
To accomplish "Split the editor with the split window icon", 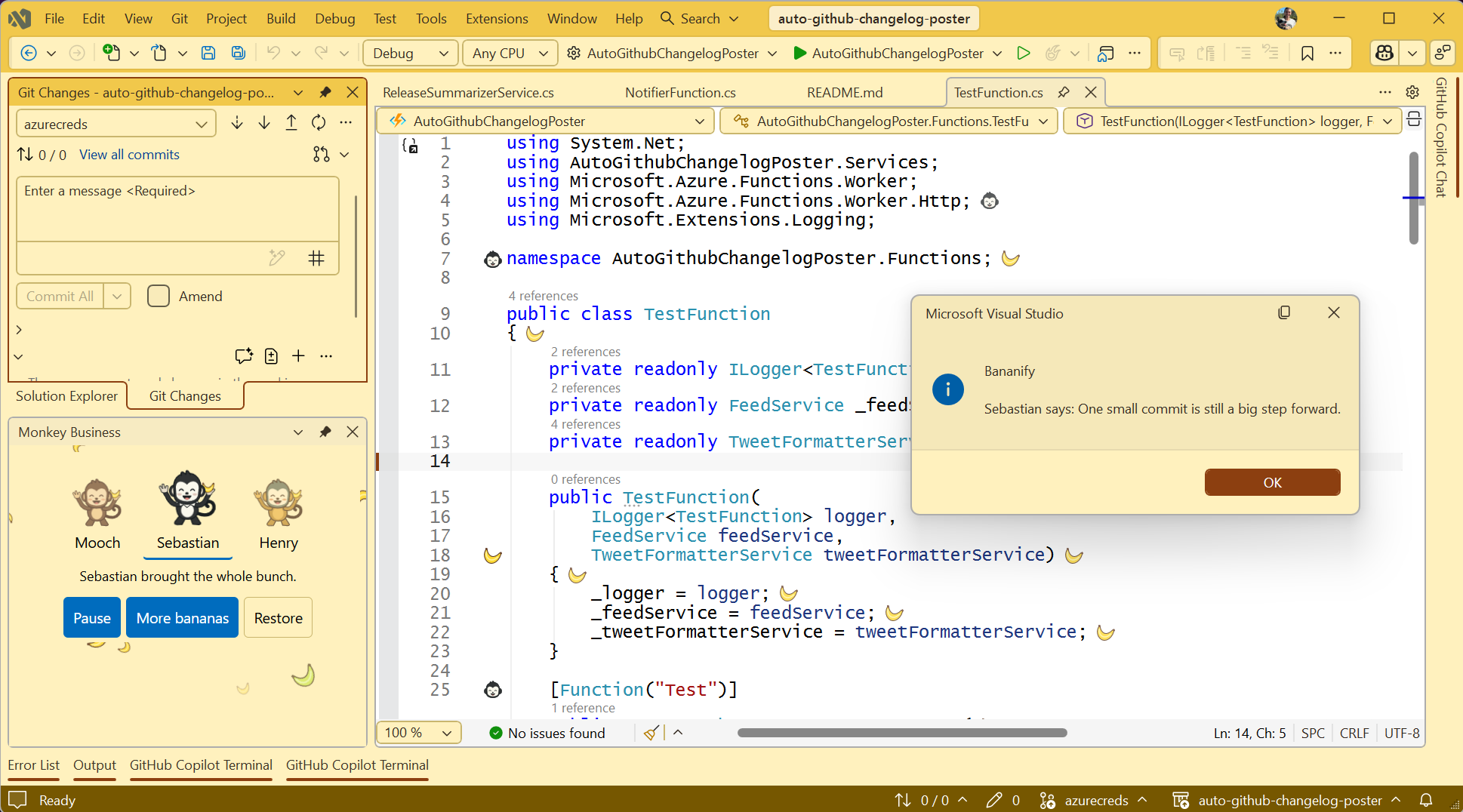I will (1414, 120).
